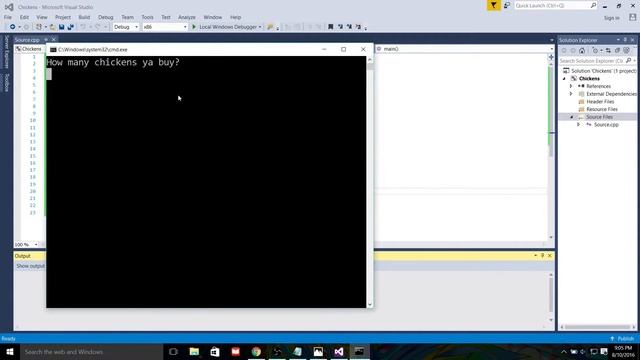Pin the Output panel
This screenshot has width=640, height=360.
click(x=542, y=256)
